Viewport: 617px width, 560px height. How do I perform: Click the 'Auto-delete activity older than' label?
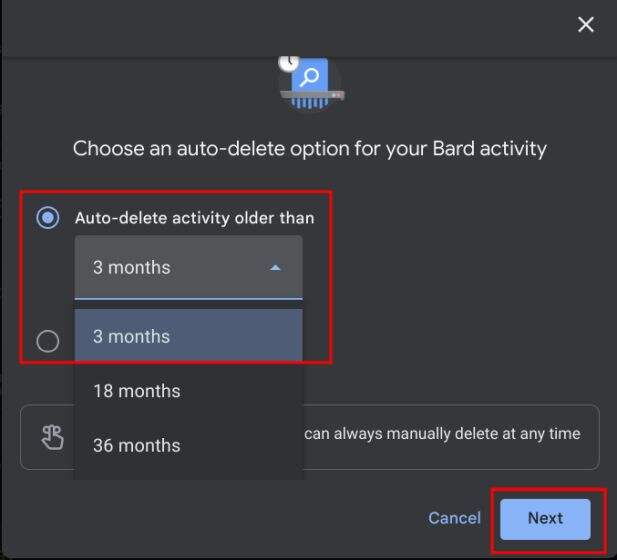coord(194,217)
